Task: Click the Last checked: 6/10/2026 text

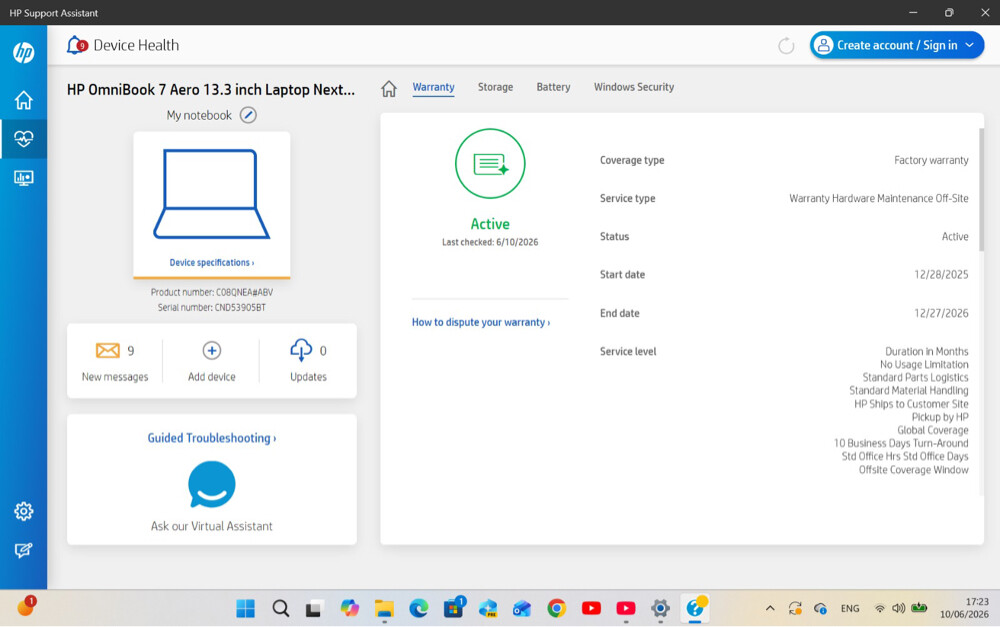Action: click(x=490, y=242)
